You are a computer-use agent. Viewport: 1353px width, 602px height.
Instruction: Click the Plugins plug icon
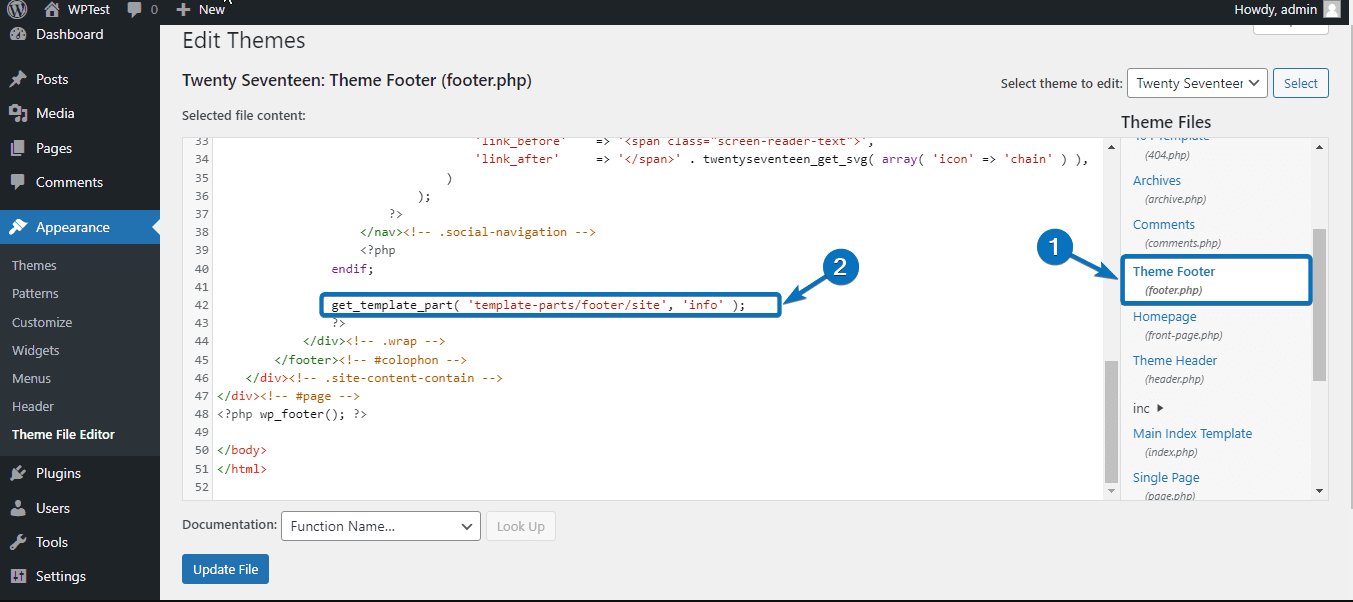click(x=18, y=473)
